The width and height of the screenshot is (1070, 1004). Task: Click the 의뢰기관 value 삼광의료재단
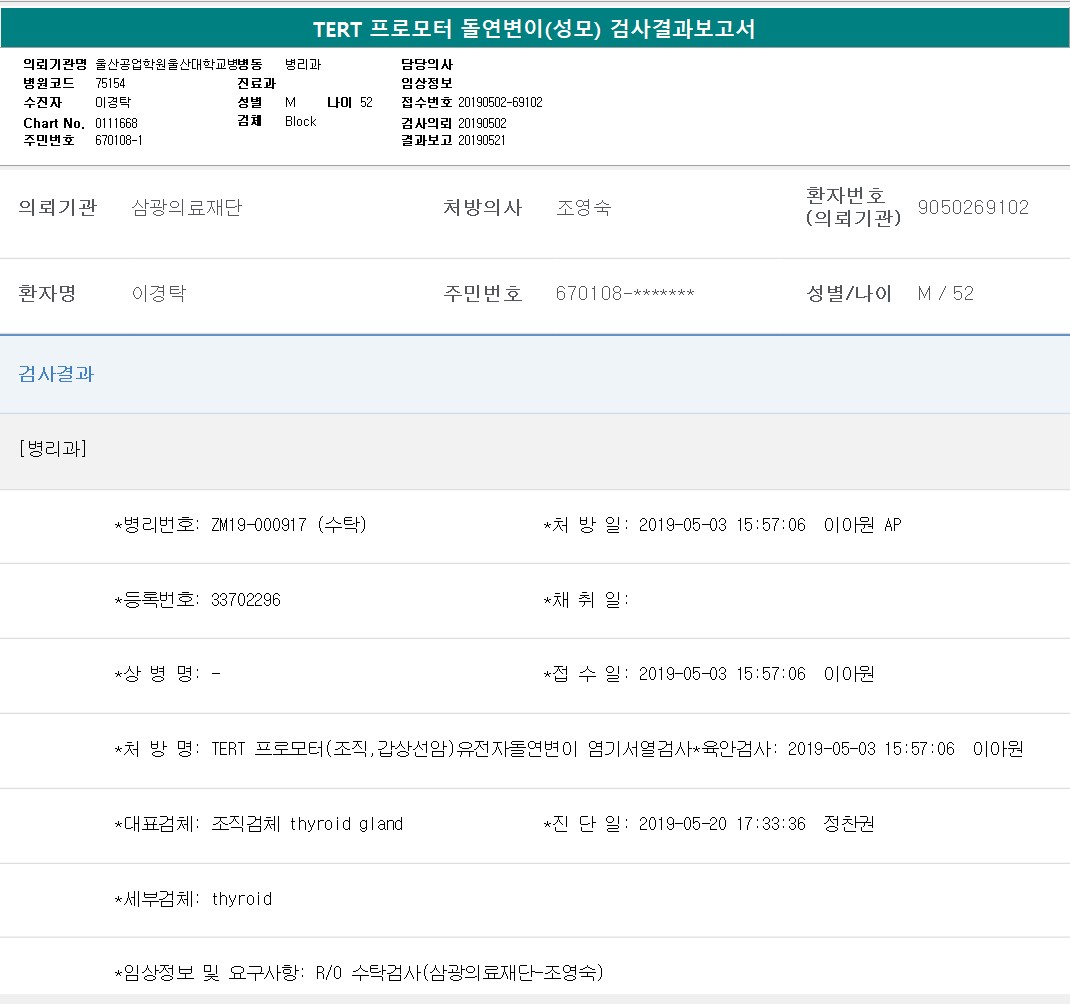[187, 208]
